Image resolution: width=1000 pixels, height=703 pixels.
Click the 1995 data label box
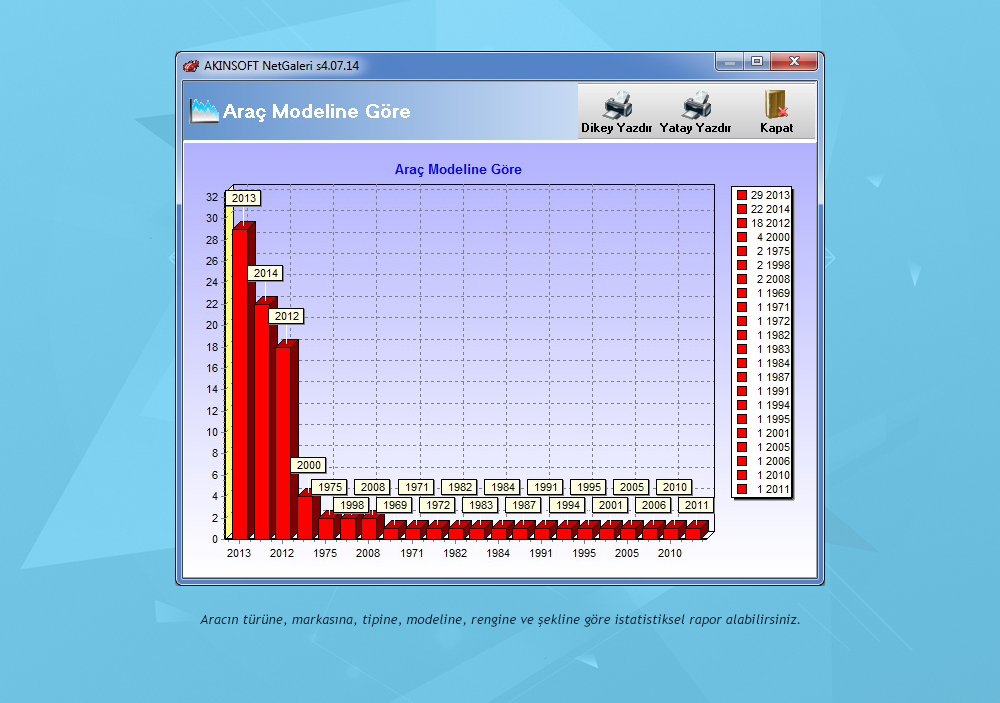tap(589, 487)
